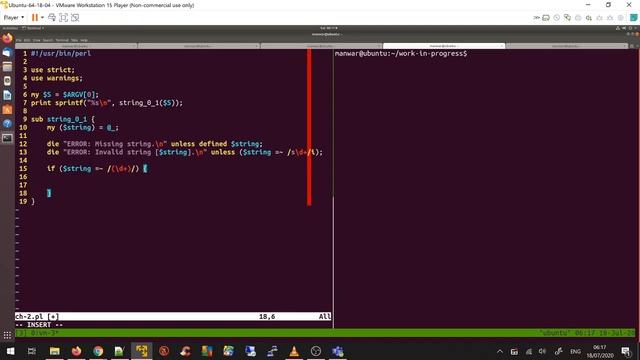The width and height of the screenshot is (640, 360).
Task: Click the green tmux status bar
Action: click(x=325, y=333)
